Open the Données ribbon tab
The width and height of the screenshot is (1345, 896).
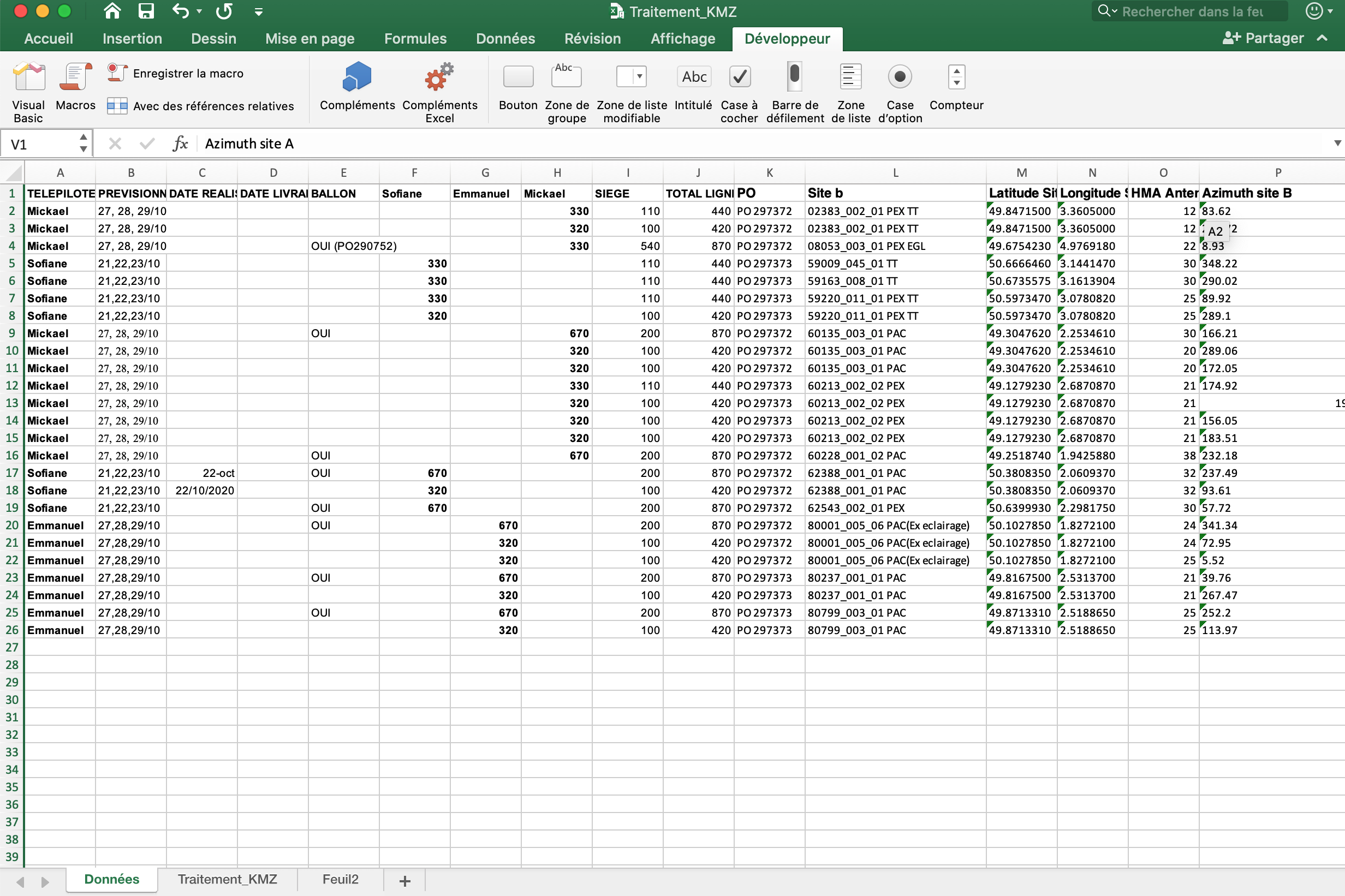(x=505, y=38)
